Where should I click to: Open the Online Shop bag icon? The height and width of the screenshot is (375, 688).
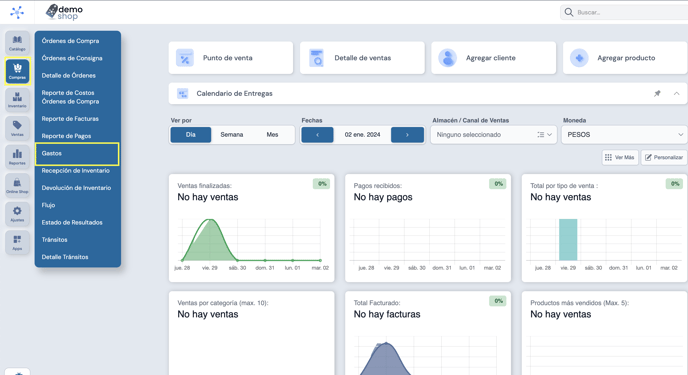pos(17,185)
